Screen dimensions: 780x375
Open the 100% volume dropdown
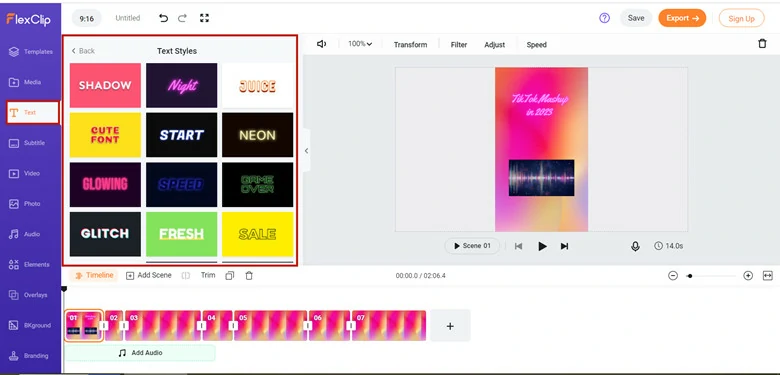[x=360, y=44]
